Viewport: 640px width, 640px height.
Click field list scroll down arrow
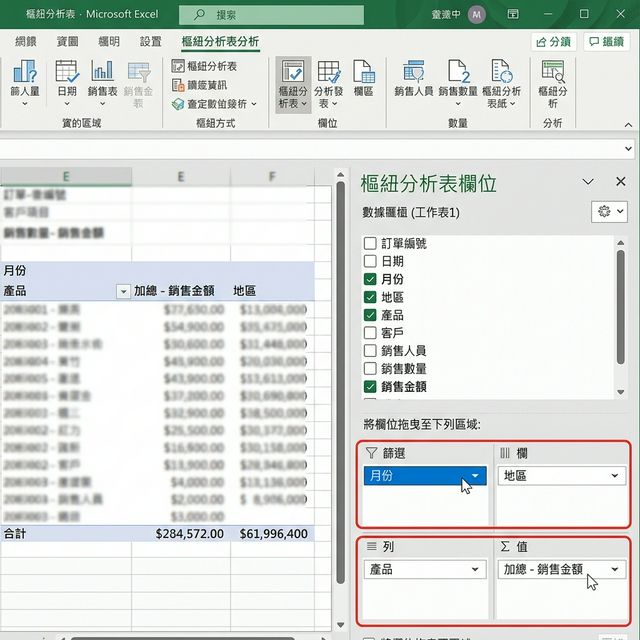[x=621, y=392]
